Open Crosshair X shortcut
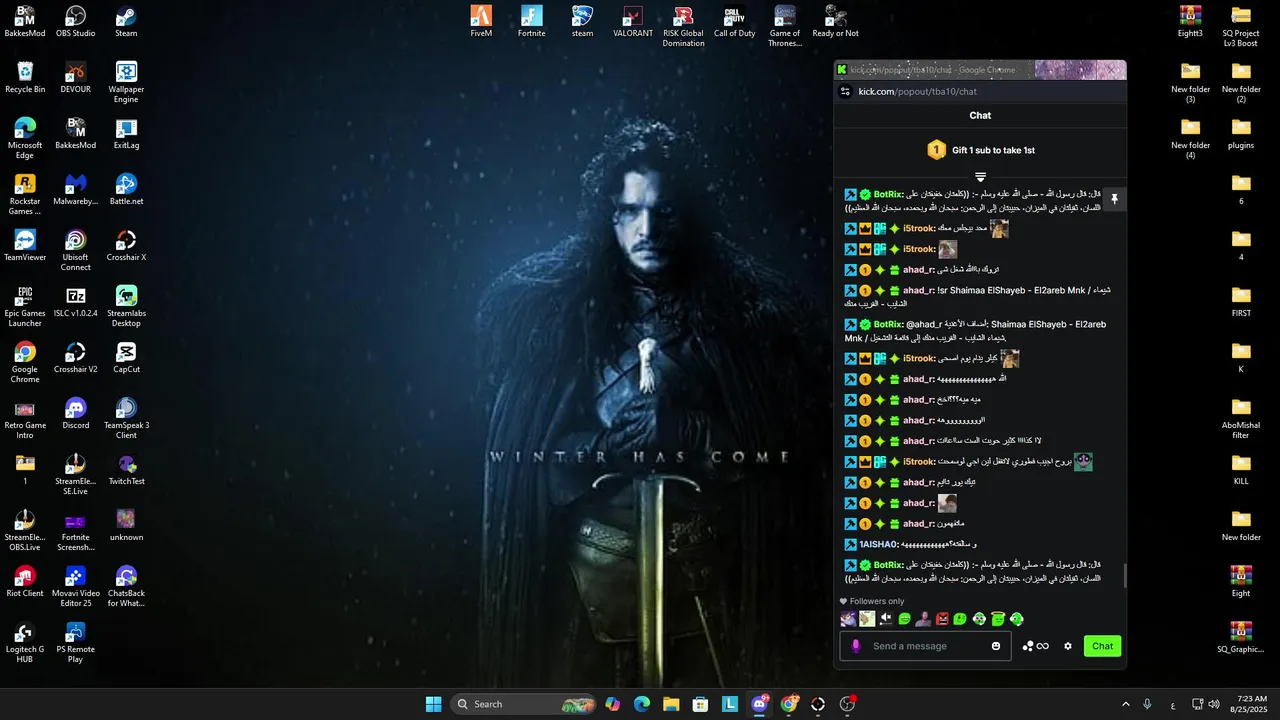1280x720 pixels. (x=126, y=246)
